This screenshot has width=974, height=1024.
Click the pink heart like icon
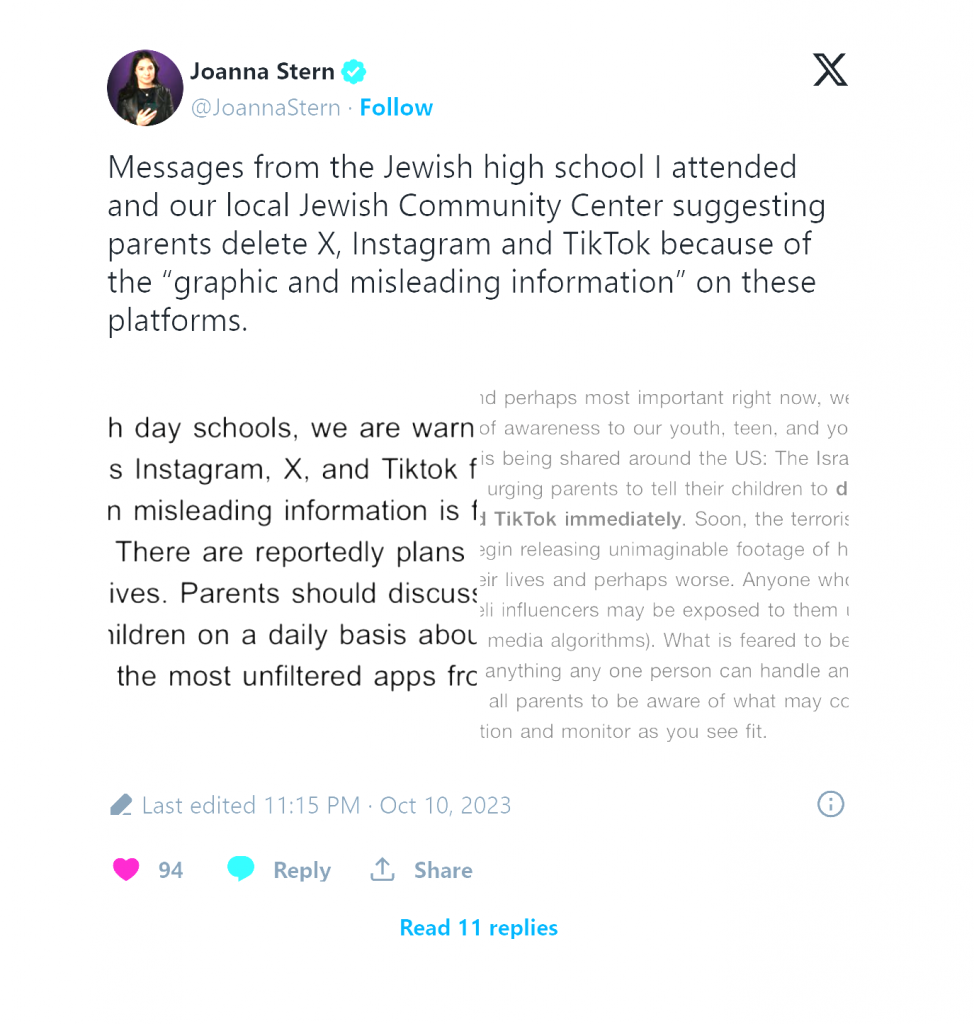pyautogui.click(x=126, y=869)
